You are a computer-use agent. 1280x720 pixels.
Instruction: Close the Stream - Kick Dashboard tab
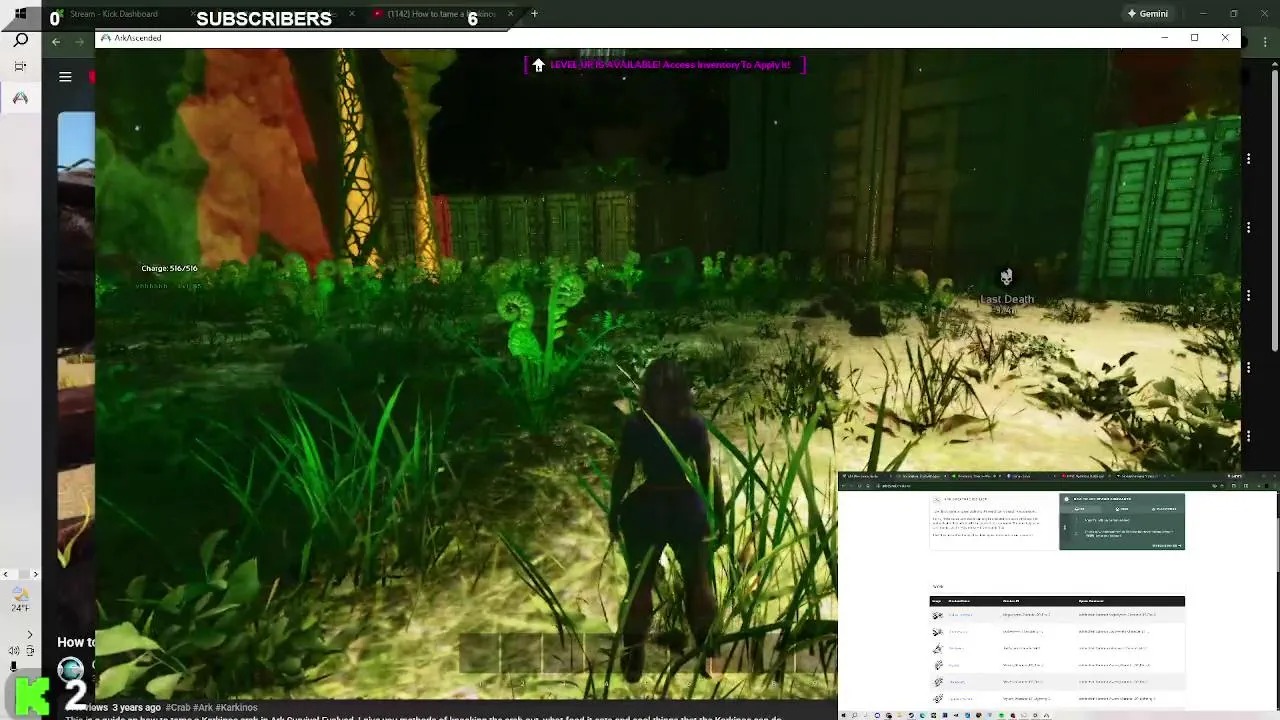point(193,14)
